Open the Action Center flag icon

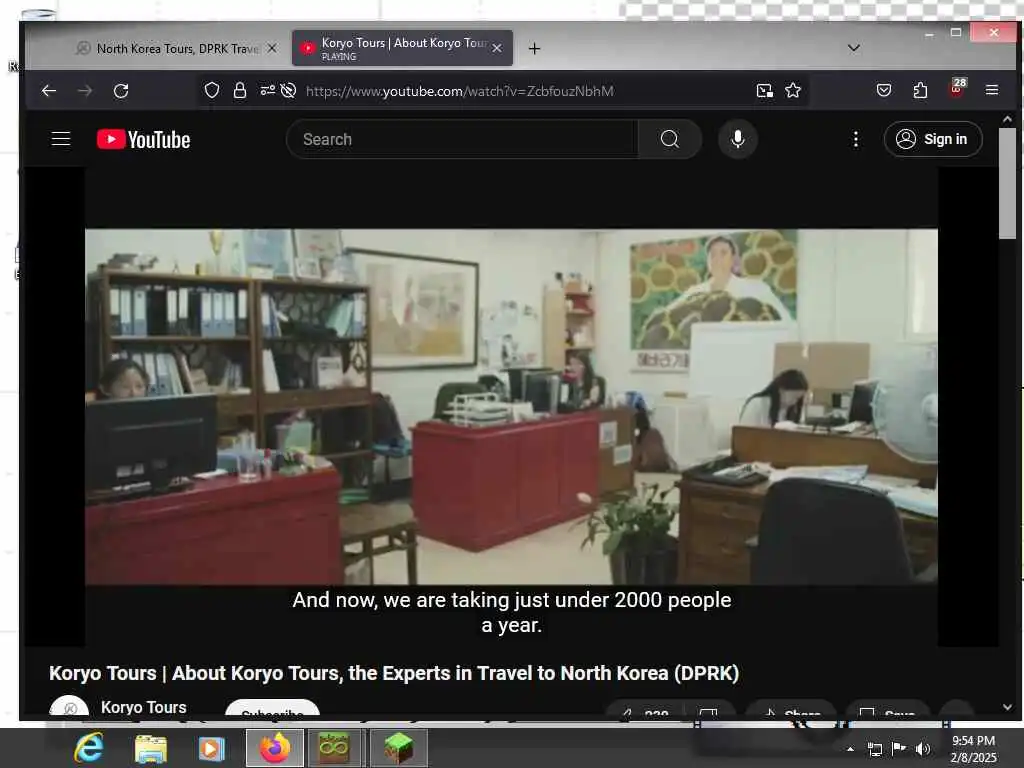click(x=899, y=748)
